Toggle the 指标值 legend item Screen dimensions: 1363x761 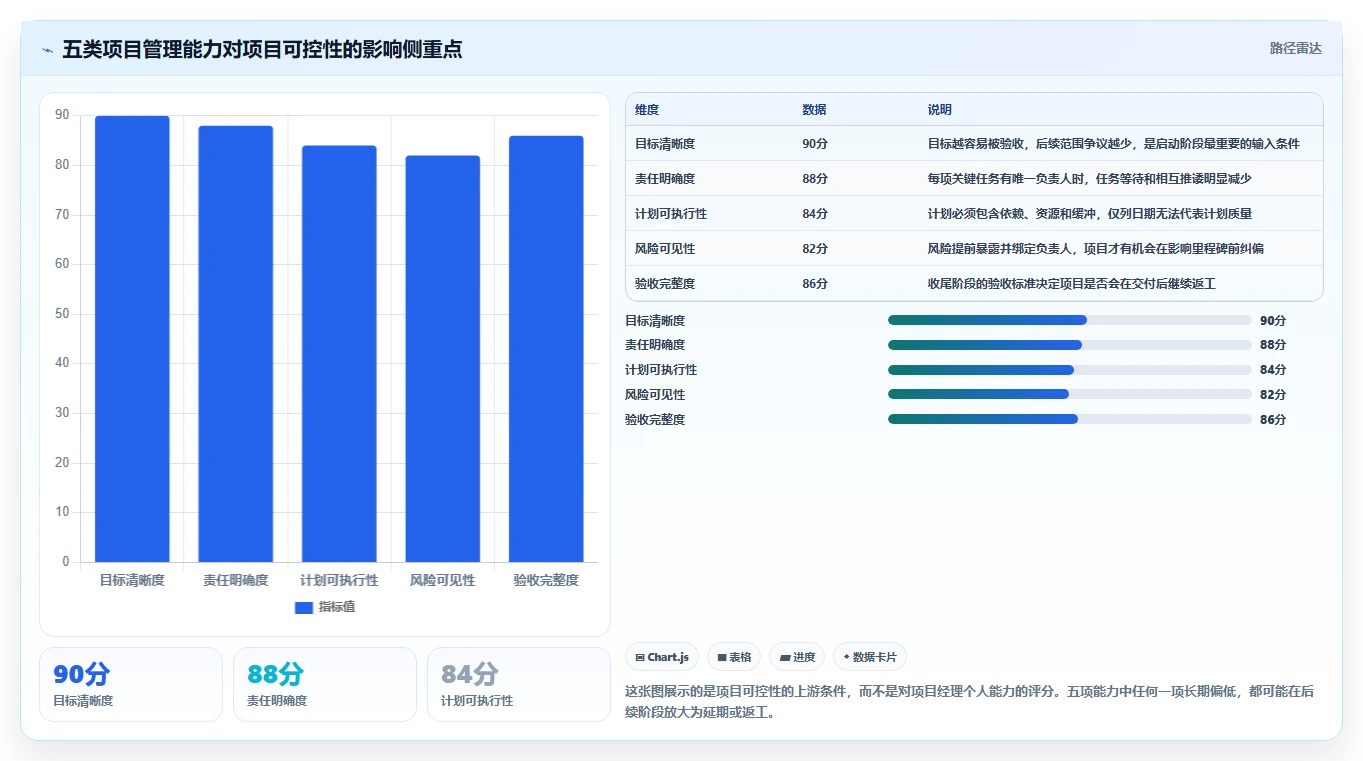coord(325,607)
